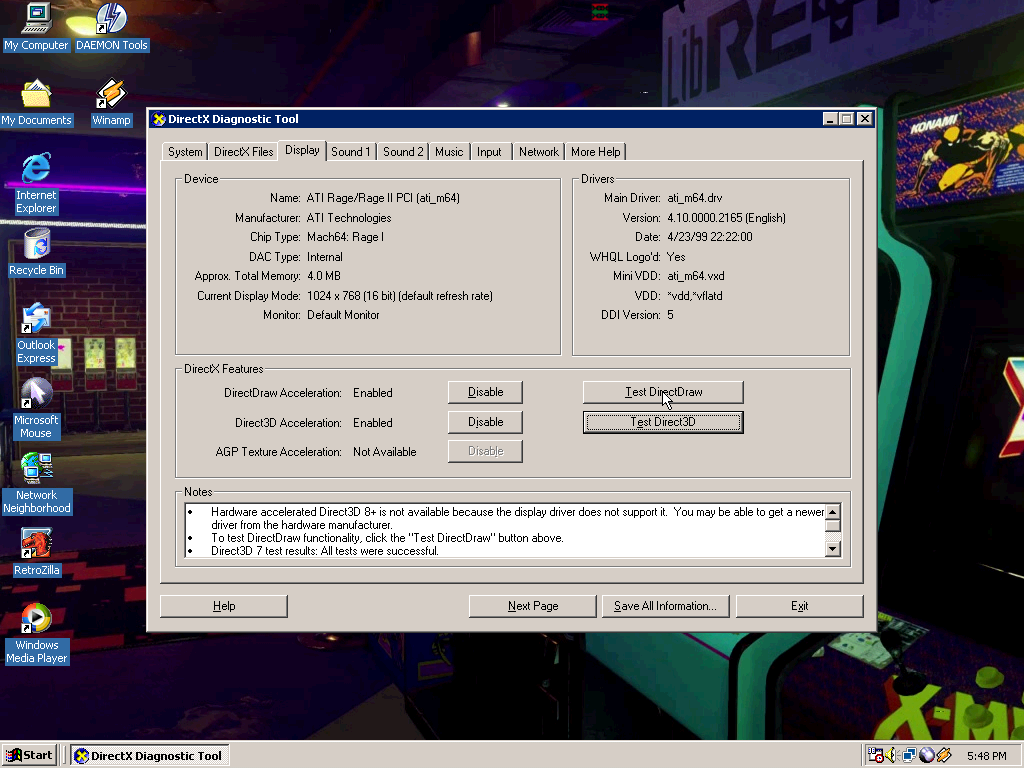Click the network computers tray icon
Viewport: 1024px width, 768px height.
click(x=908, y=755)
